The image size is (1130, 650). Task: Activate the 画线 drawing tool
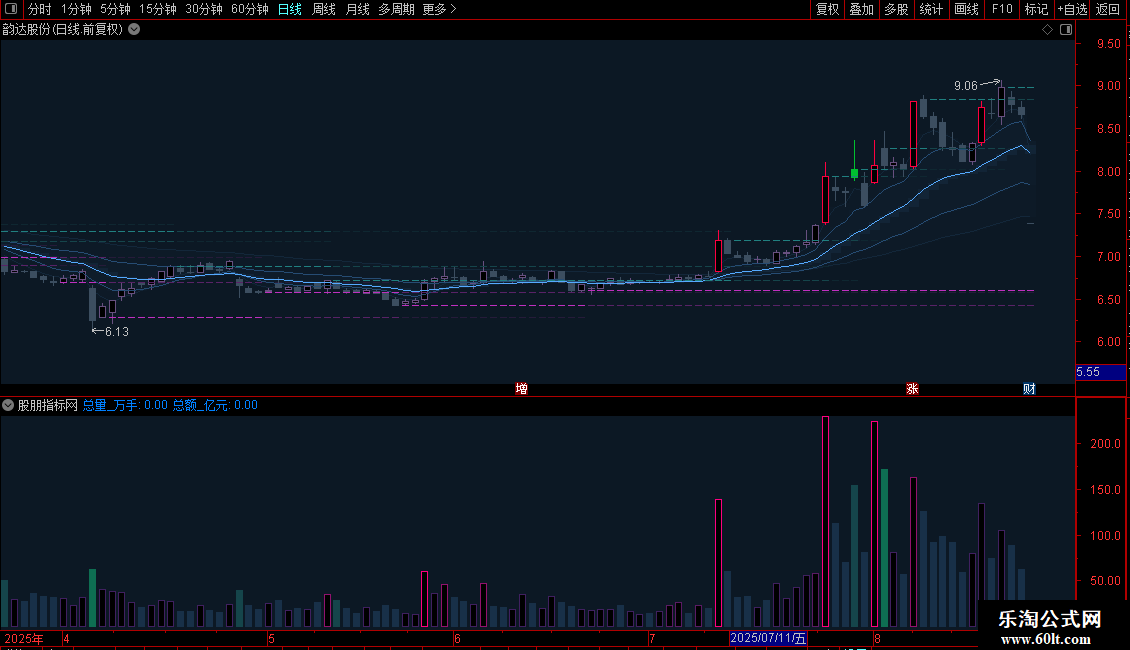pos(966,9)
